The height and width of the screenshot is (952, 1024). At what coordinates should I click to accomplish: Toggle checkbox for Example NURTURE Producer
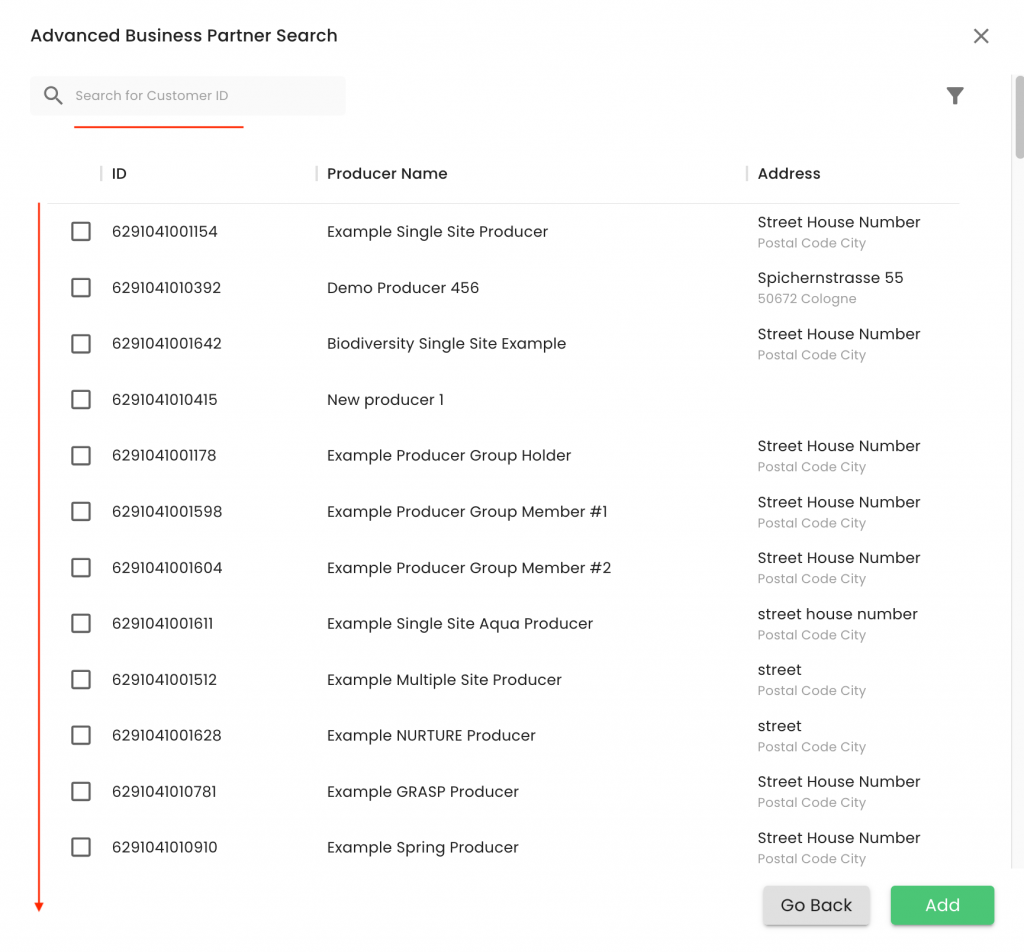click(81, 736)
